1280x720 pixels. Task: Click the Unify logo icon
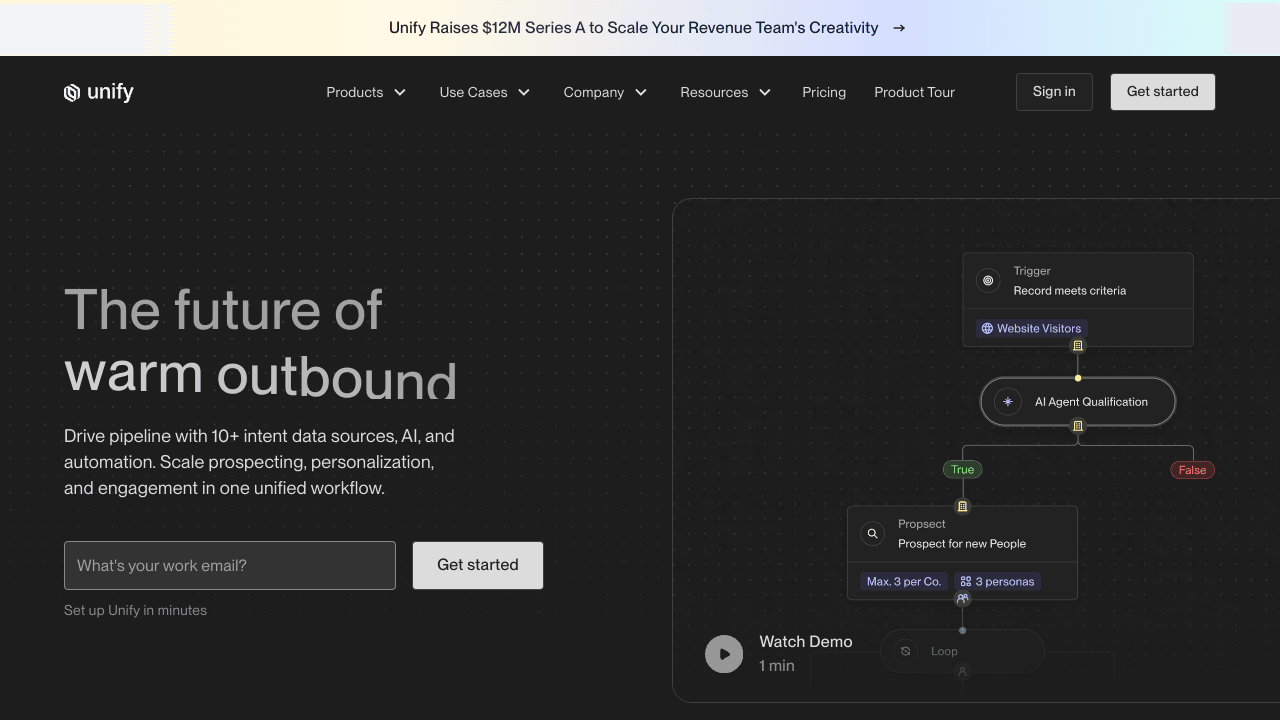[x=72, y=93]
